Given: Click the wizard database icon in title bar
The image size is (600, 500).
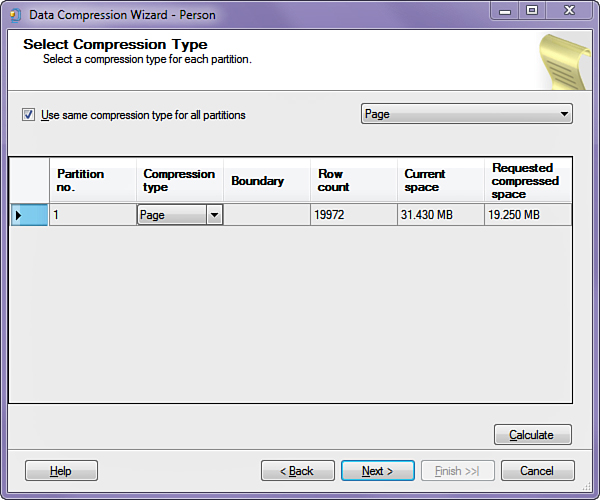Looking at the screenshot, I should [x=15, y=14].
